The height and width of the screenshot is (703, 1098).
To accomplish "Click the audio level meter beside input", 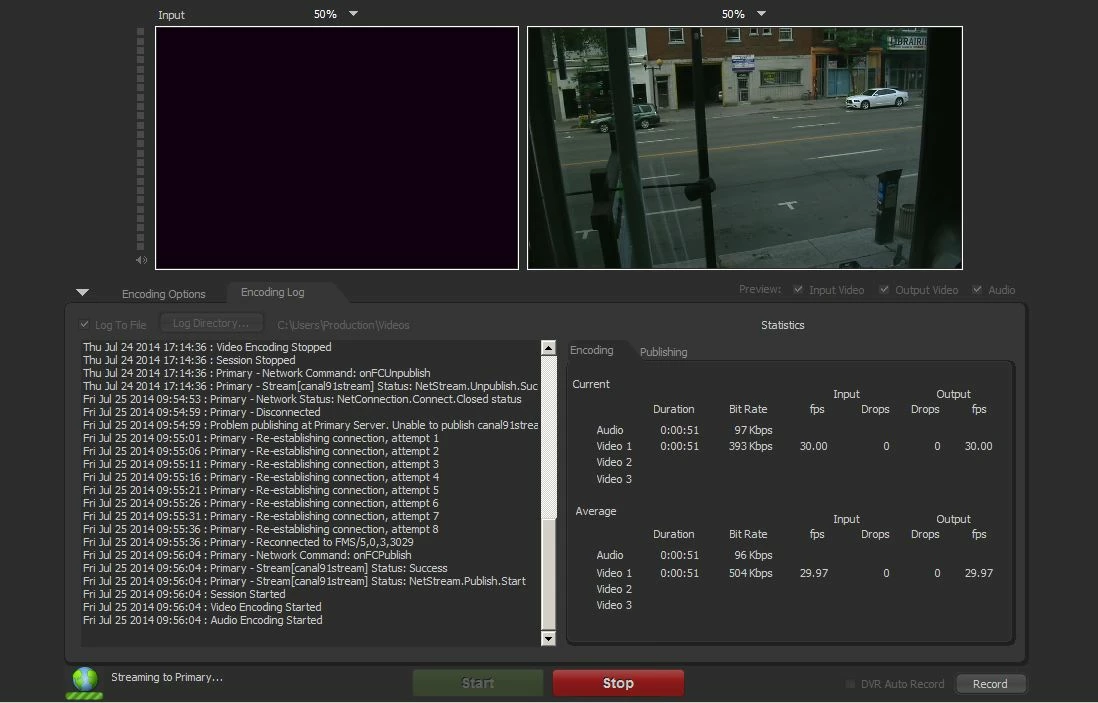I will 141,139.
